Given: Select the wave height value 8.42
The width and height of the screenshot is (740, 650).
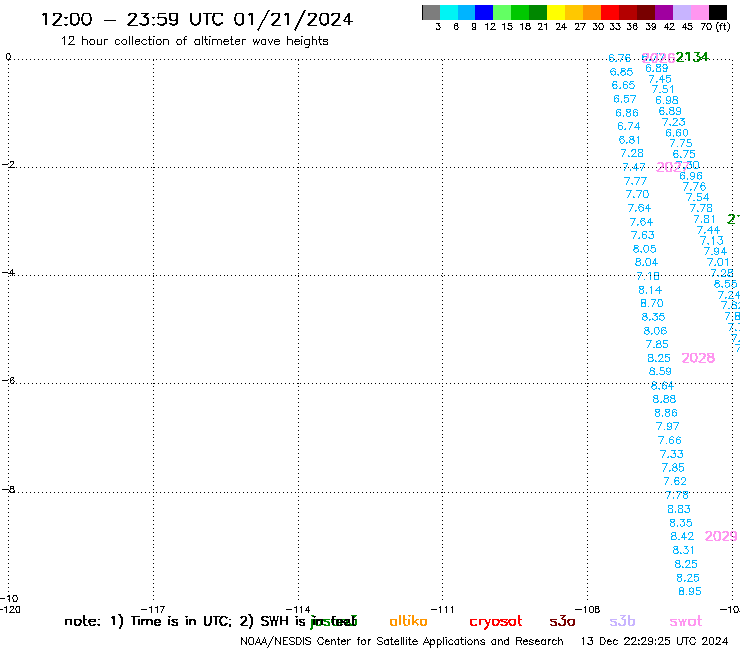Looking at the screenshot, I should tap(682, 537).
